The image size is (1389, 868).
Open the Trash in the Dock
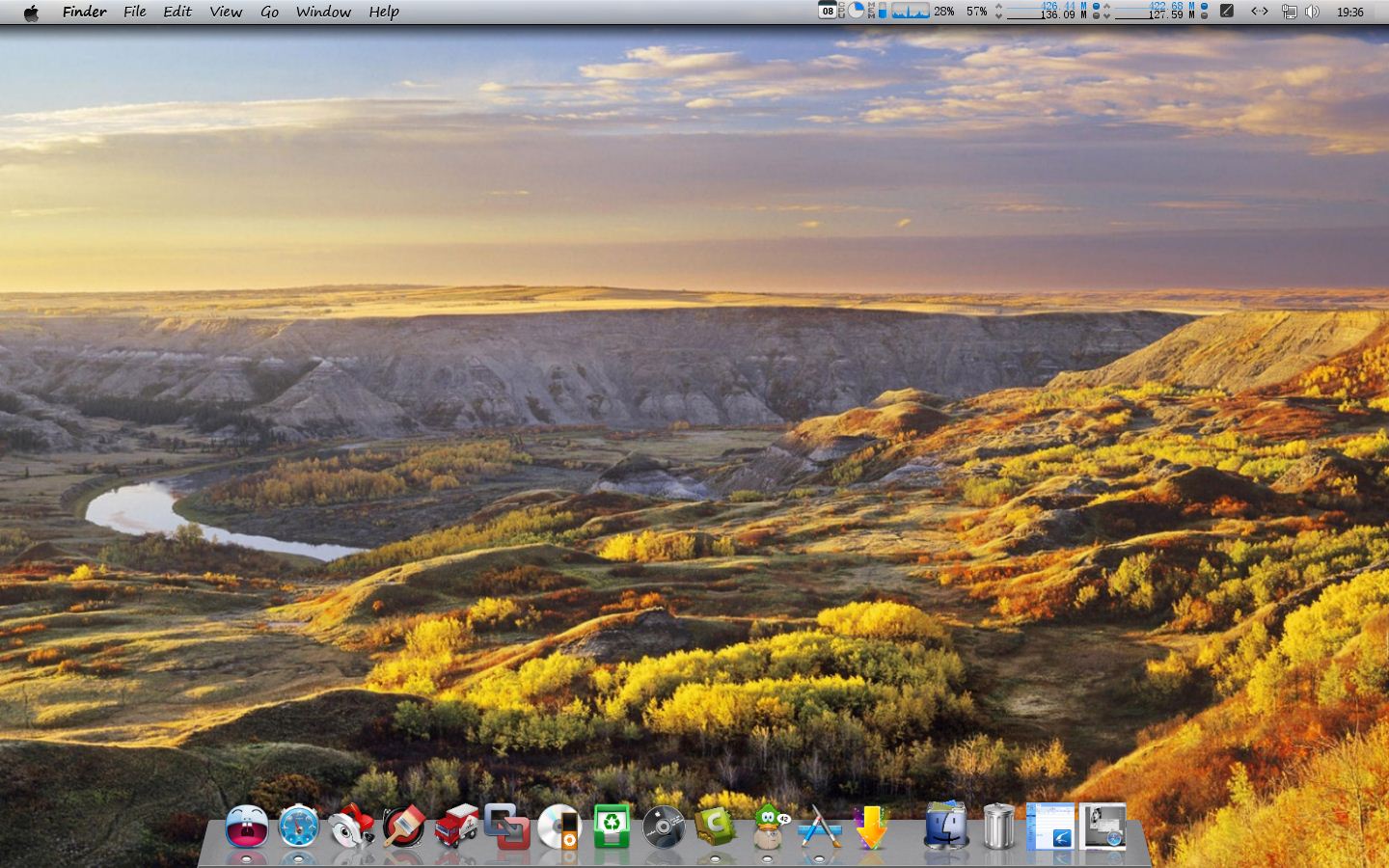(x=999, y=827)
